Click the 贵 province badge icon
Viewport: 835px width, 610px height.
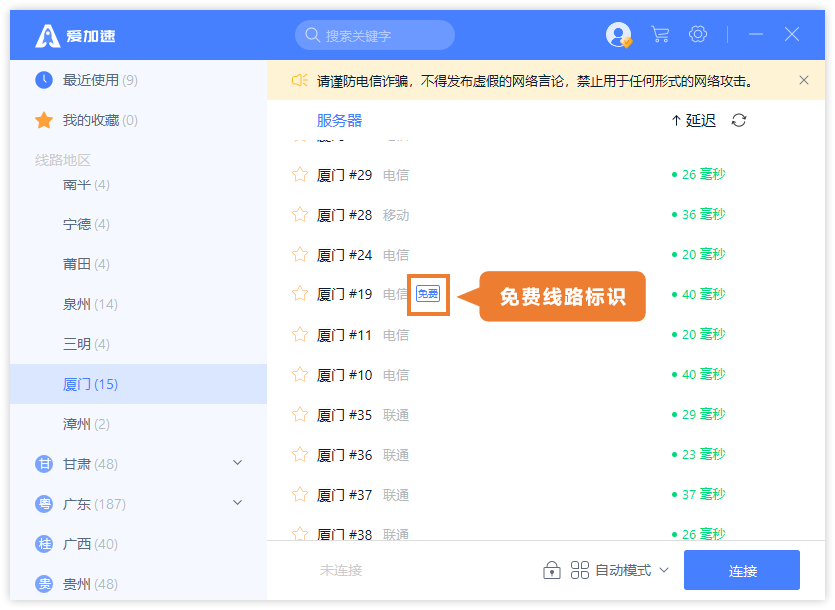coord(44,584)
